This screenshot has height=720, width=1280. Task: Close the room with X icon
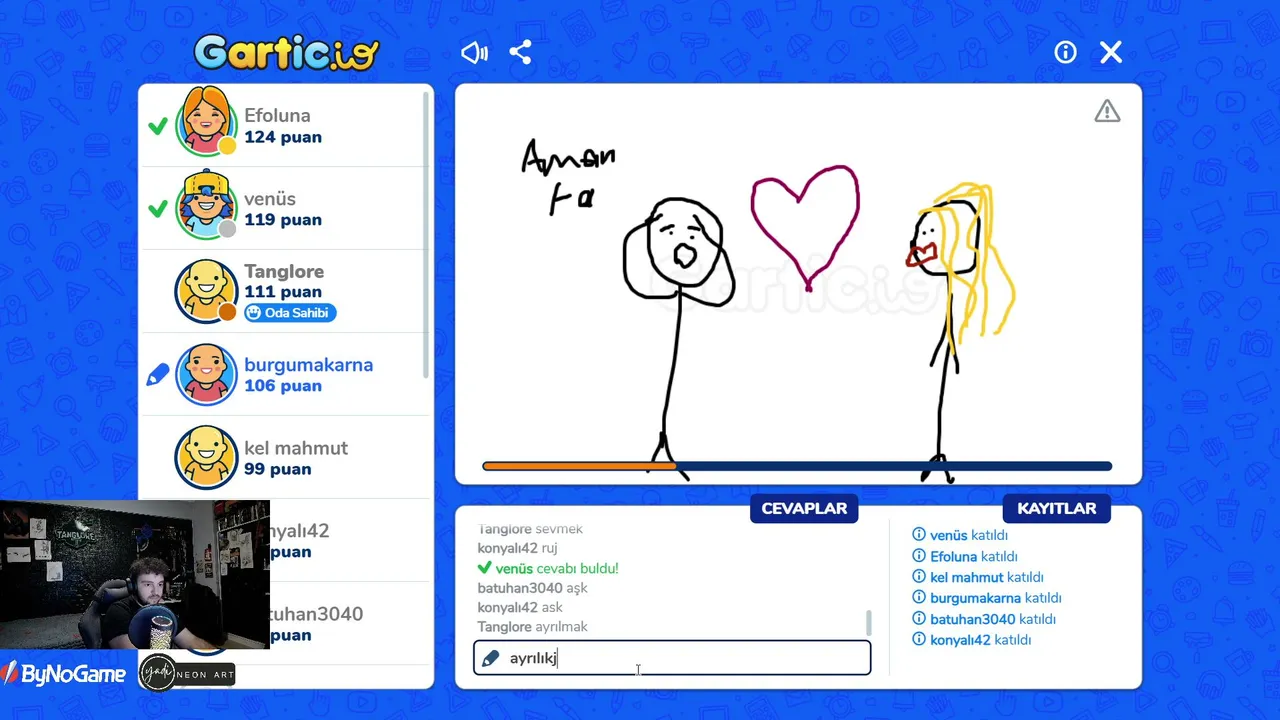pos(1111,53)
